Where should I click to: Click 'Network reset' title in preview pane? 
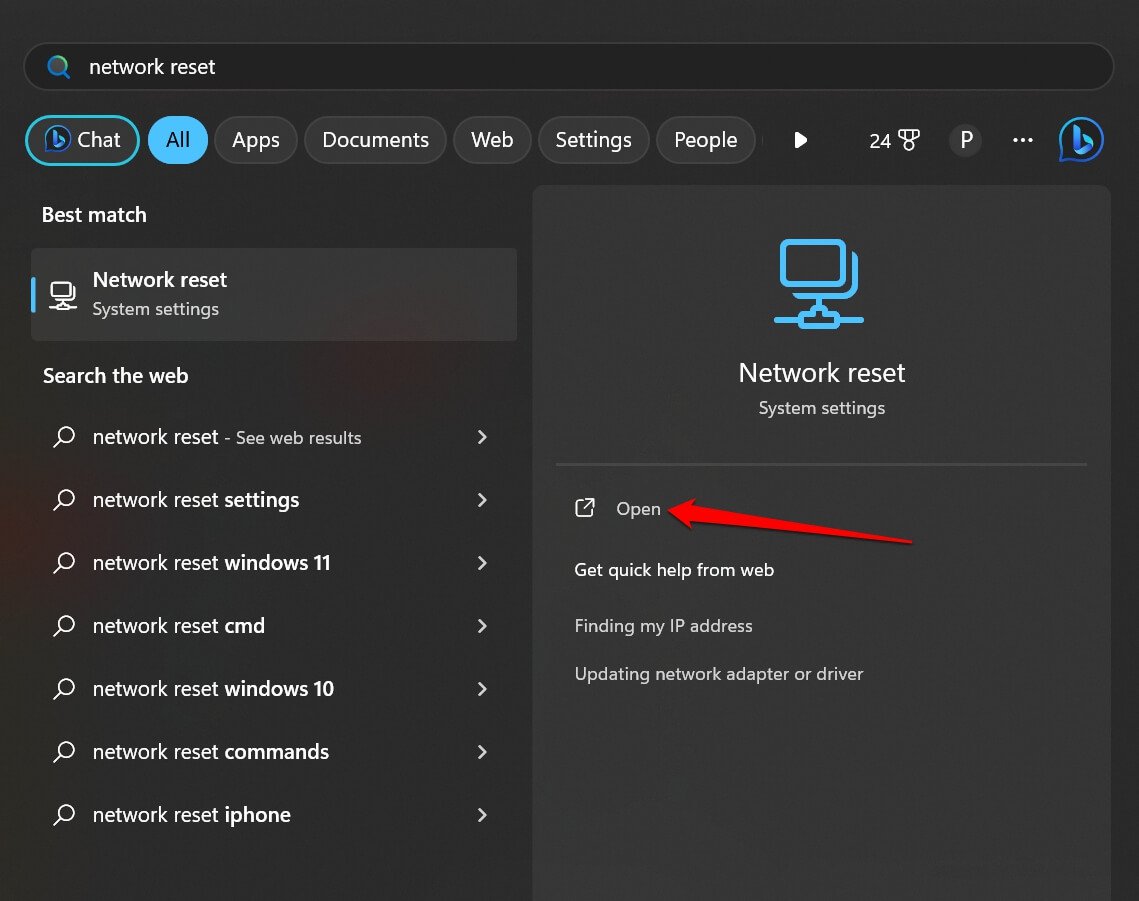pyautogui.click(x=822, y=373)
